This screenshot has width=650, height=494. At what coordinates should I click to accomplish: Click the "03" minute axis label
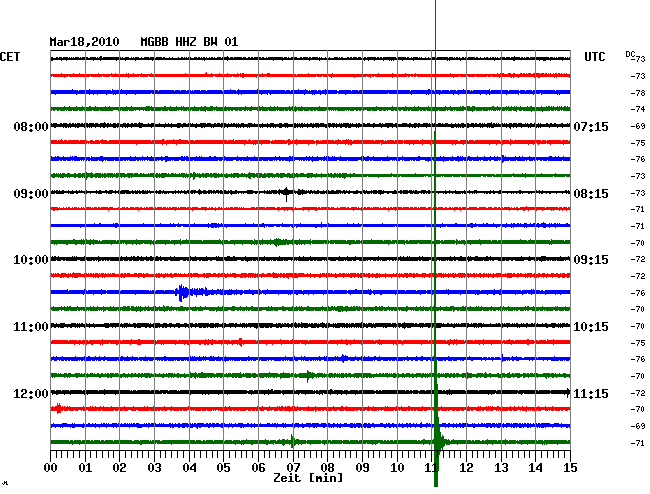(154, 468)
